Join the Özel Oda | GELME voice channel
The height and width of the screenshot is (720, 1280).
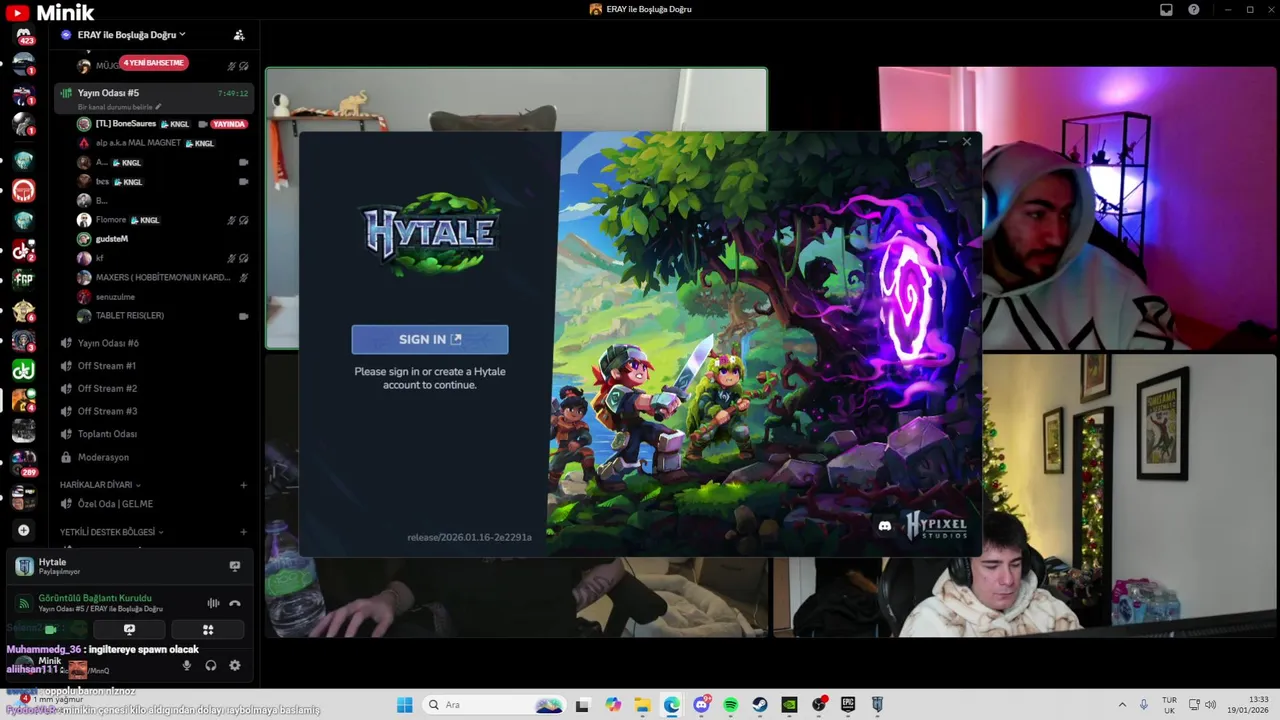point(115,504)
